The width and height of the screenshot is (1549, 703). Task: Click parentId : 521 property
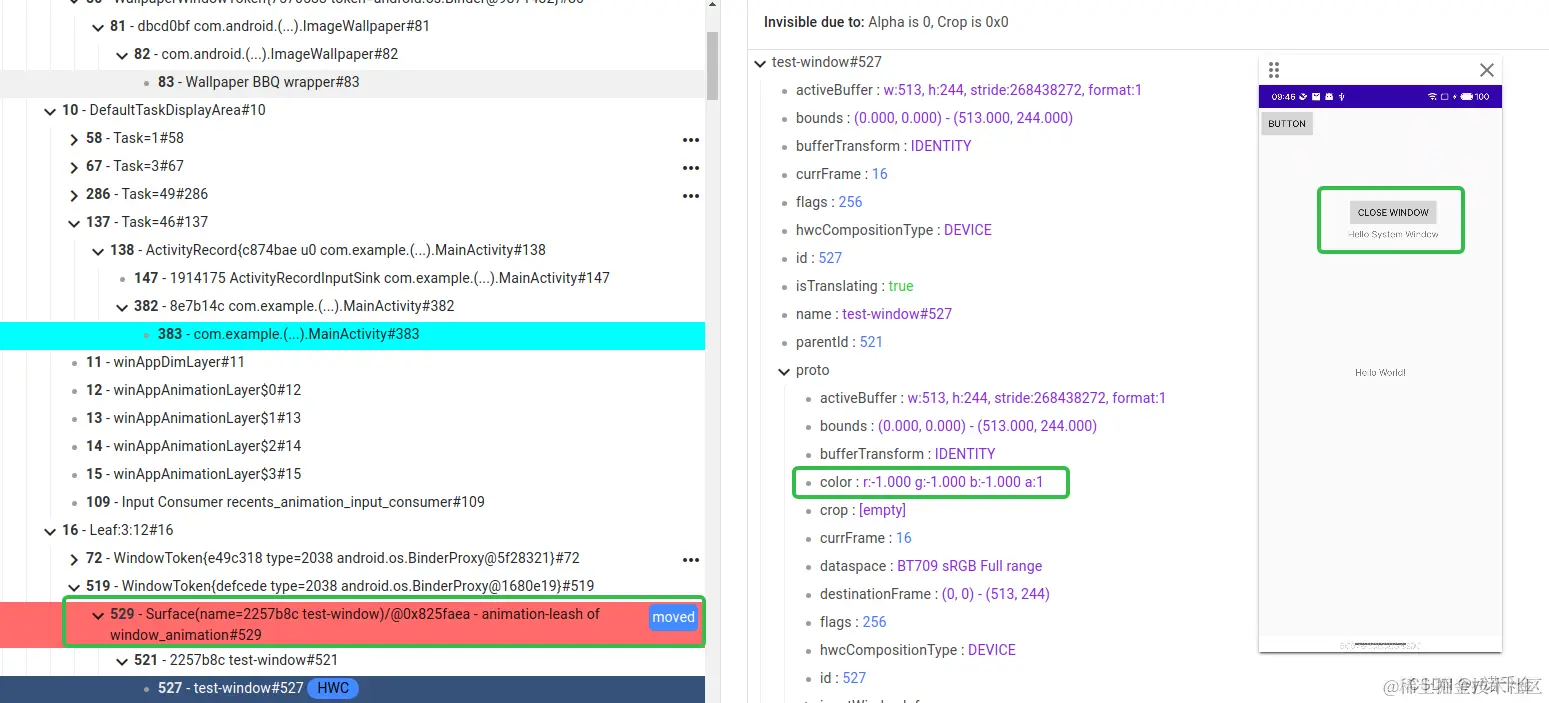(x=840, y=342)
